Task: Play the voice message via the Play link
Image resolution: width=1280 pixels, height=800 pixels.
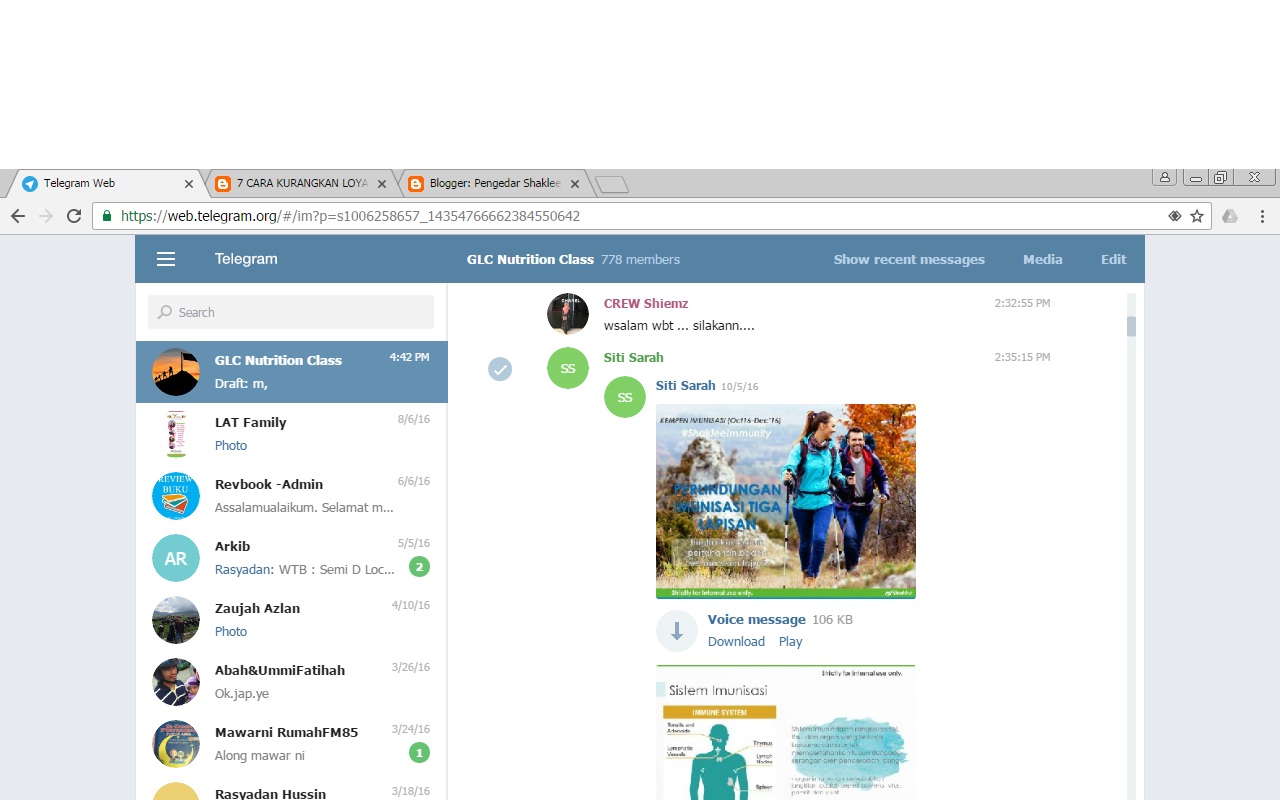Action: (790, 641)
